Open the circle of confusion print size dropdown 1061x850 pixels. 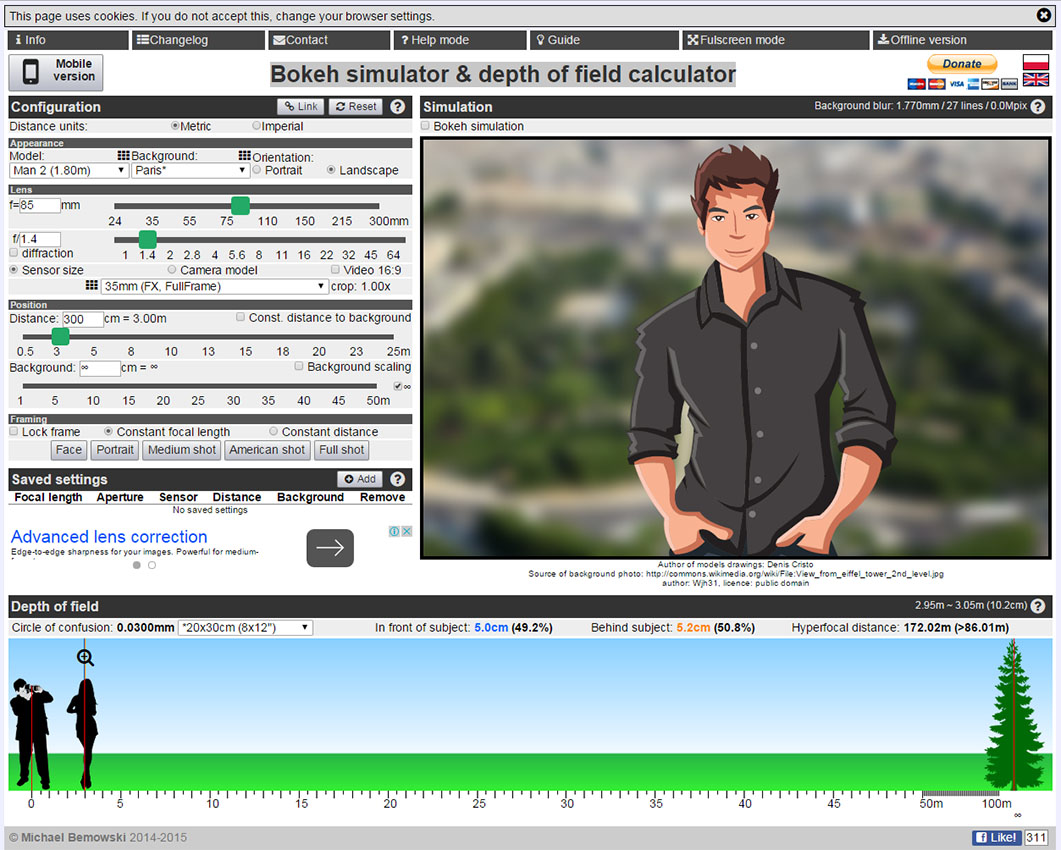click(245, 628)
